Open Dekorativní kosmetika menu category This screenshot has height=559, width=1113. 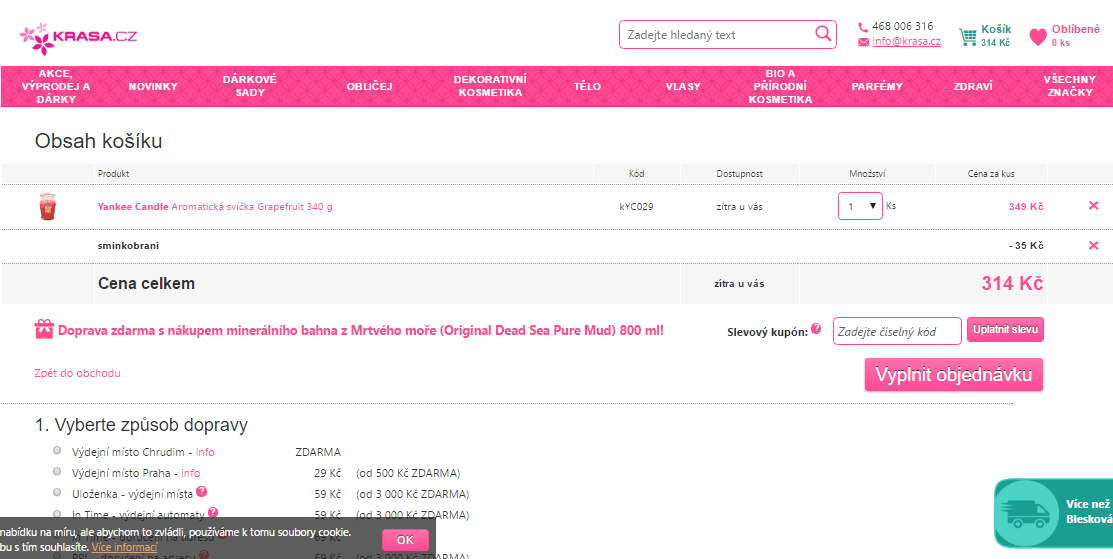490,86
